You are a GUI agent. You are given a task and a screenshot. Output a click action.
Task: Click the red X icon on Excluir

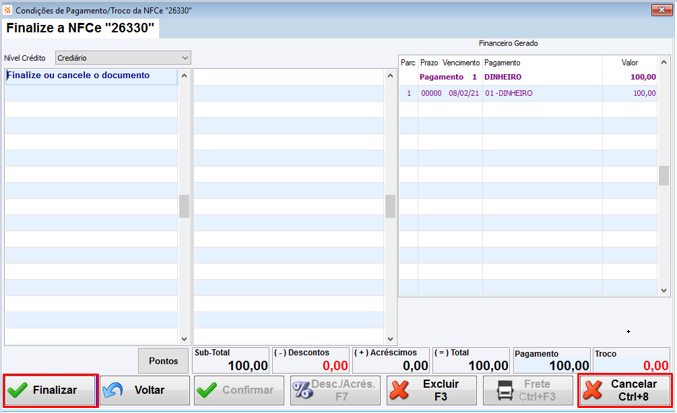coord(399,390)
